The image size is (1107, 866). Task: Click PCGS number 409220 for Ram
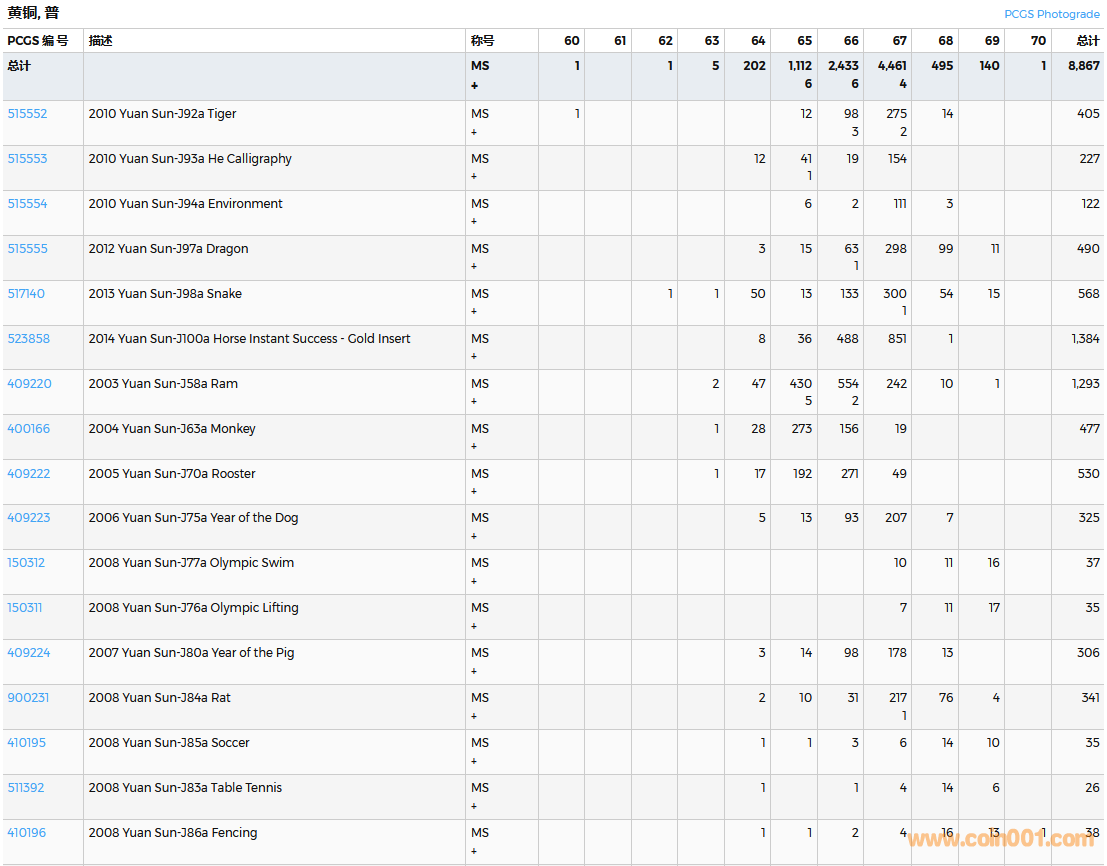click(29, 384)
